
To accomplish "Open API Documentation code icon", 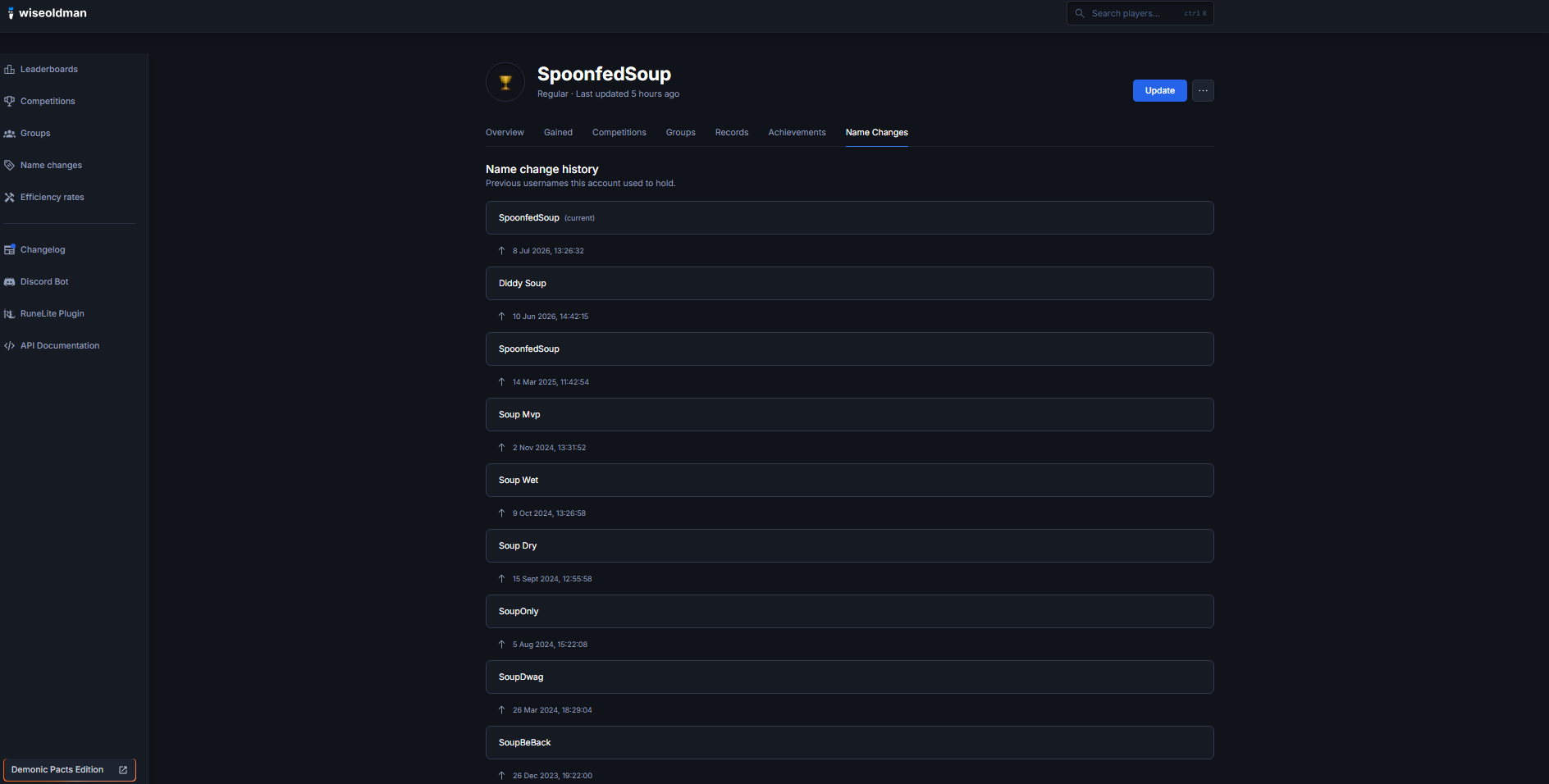I will [x=10, y=346].
